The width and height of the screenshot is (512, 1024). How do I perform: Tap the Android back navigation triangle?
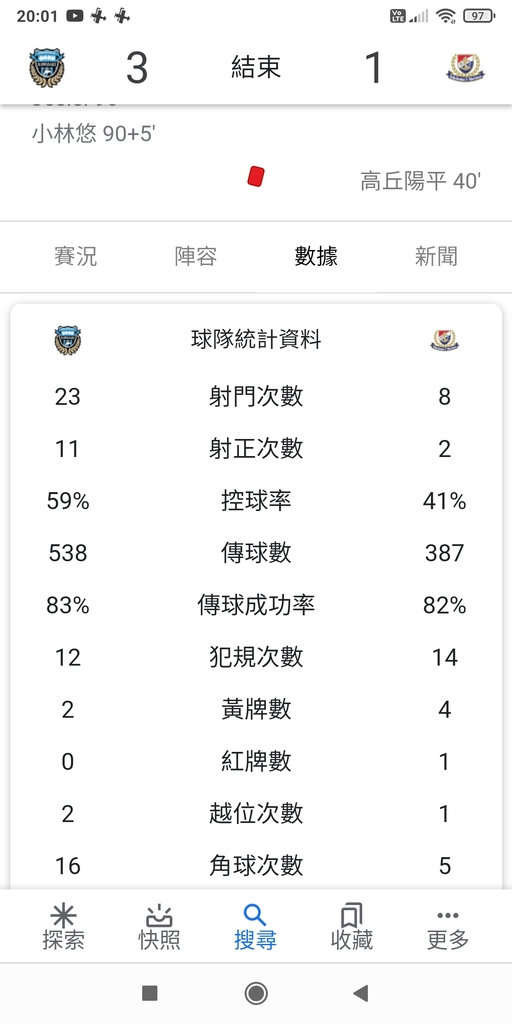pyautogui.click(x=360, y=993)
